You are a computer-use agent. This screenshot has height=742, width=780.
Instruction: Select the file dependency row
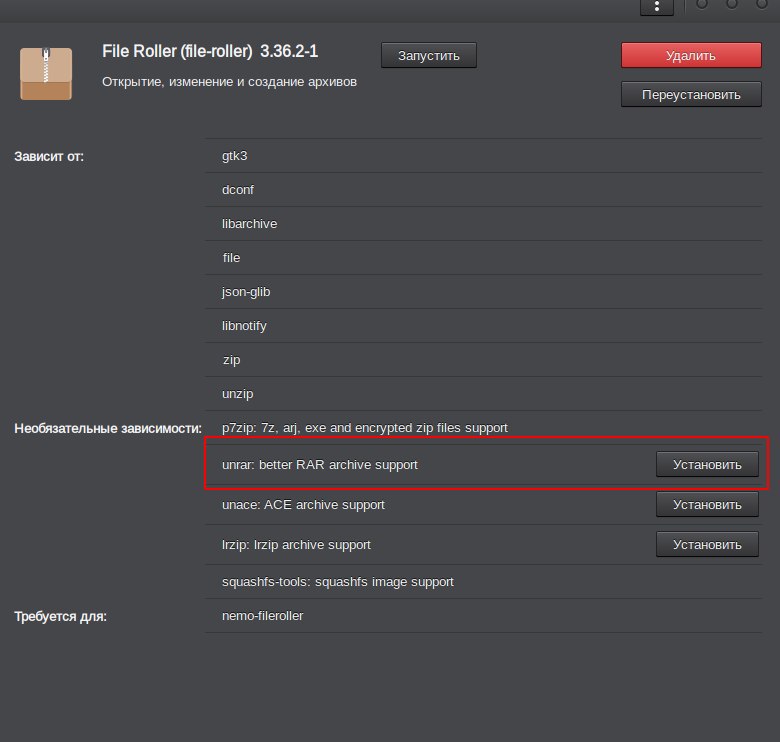(x=483, y=258)
